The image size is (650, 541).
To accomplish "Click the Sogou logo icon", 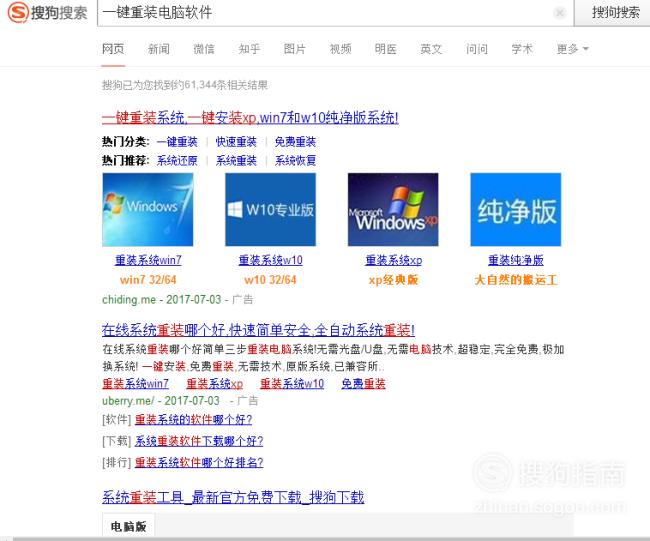I will point(18,12).
